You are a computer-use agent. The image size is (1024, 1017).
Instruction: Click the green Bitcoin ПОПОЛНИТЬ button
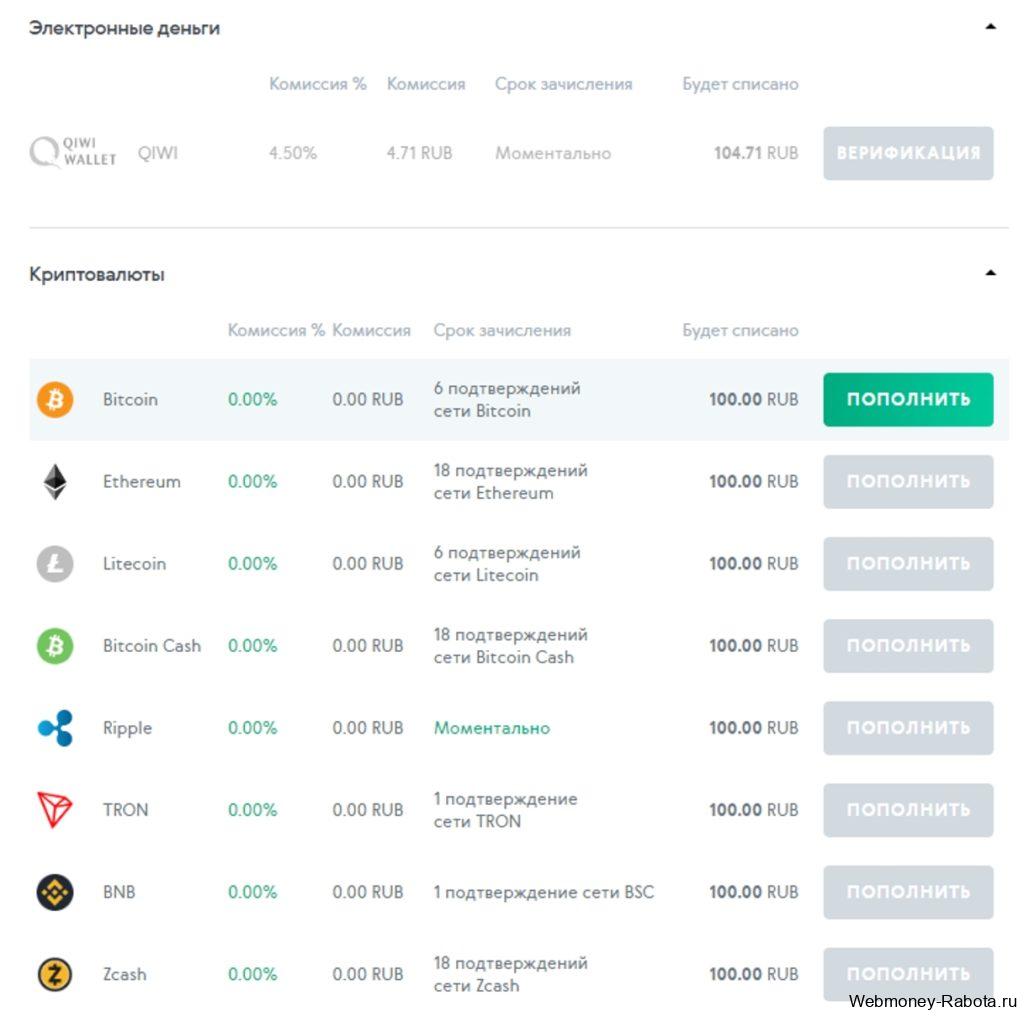[x=908, y=399]
